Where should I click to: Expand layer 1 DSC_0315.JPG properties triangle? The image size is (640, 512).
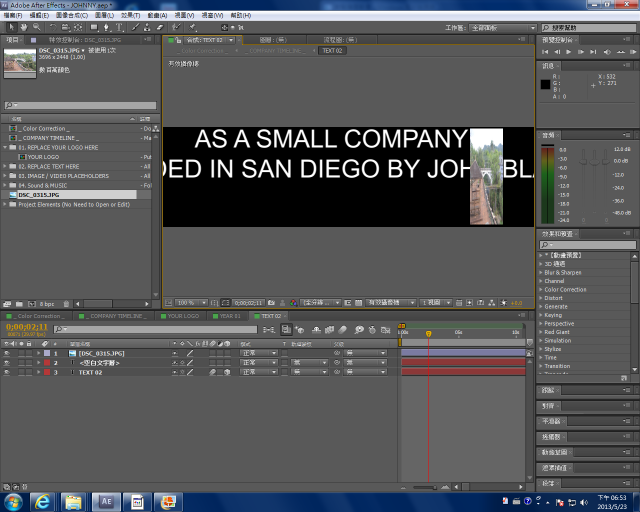coord(39,353)
